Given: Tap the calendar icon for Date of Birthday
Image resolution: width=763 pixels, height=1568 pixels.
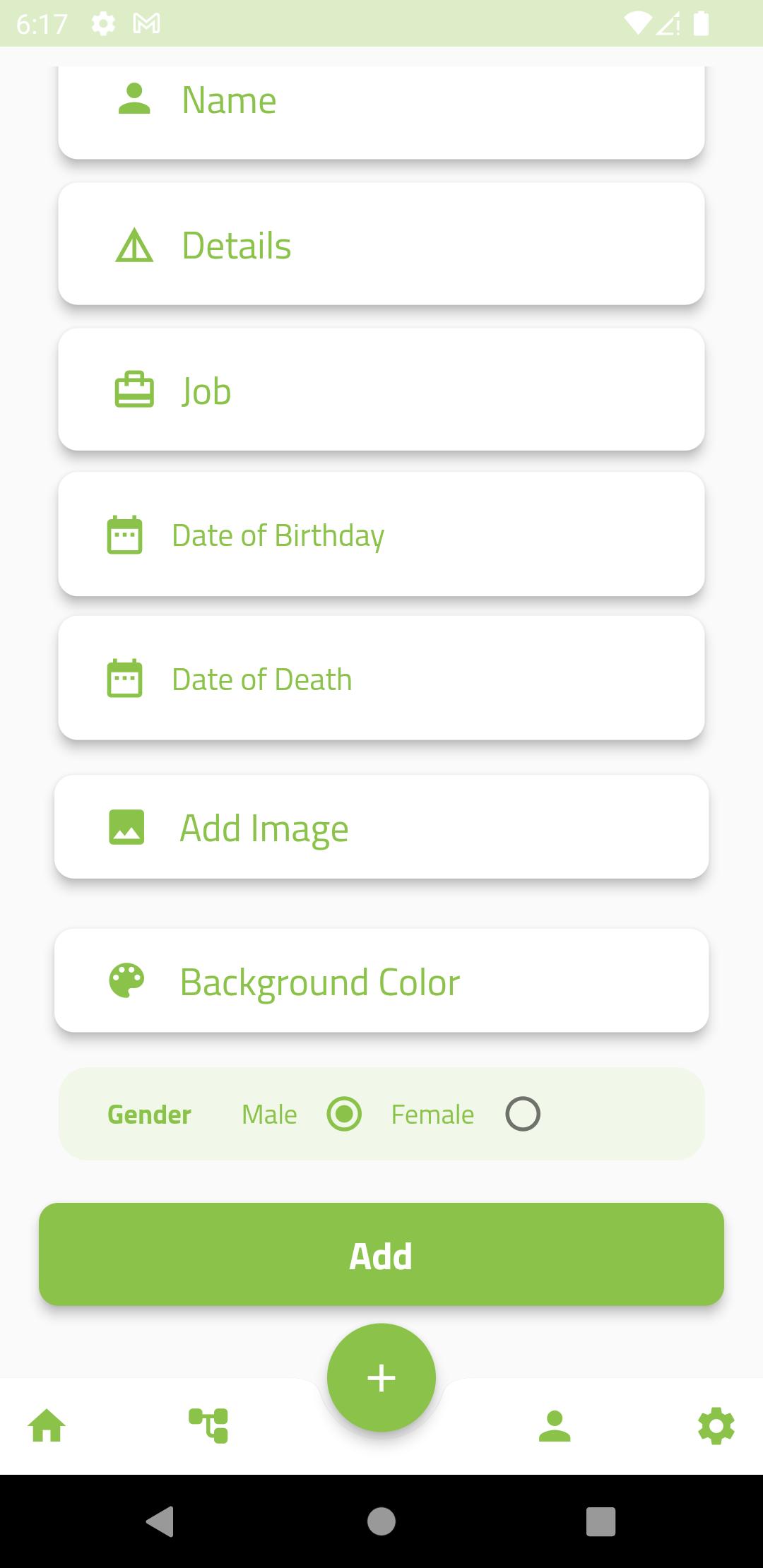Looking at the screenshot, I should pyautogui.click(x=124, y=535).
